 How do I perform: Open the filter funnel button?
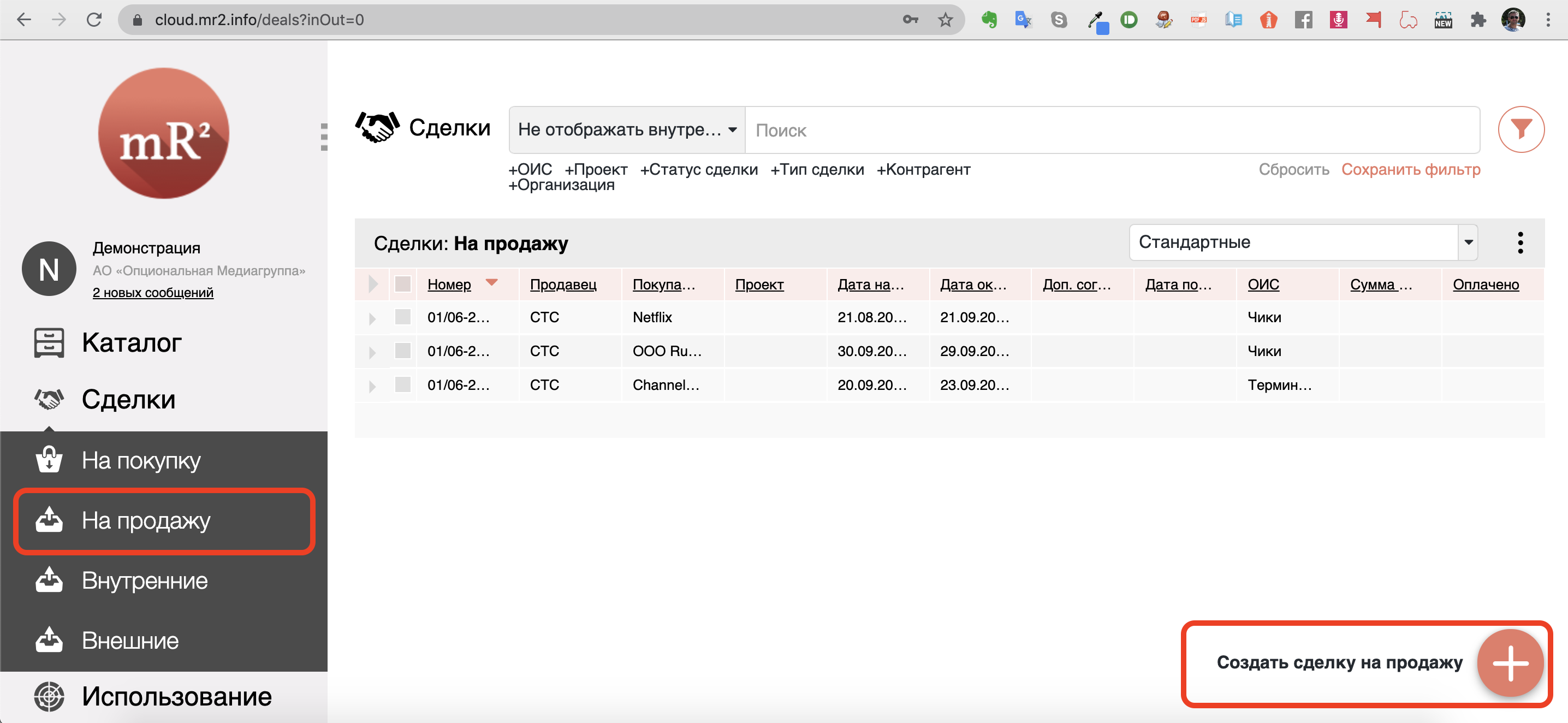pos(1521,129)
